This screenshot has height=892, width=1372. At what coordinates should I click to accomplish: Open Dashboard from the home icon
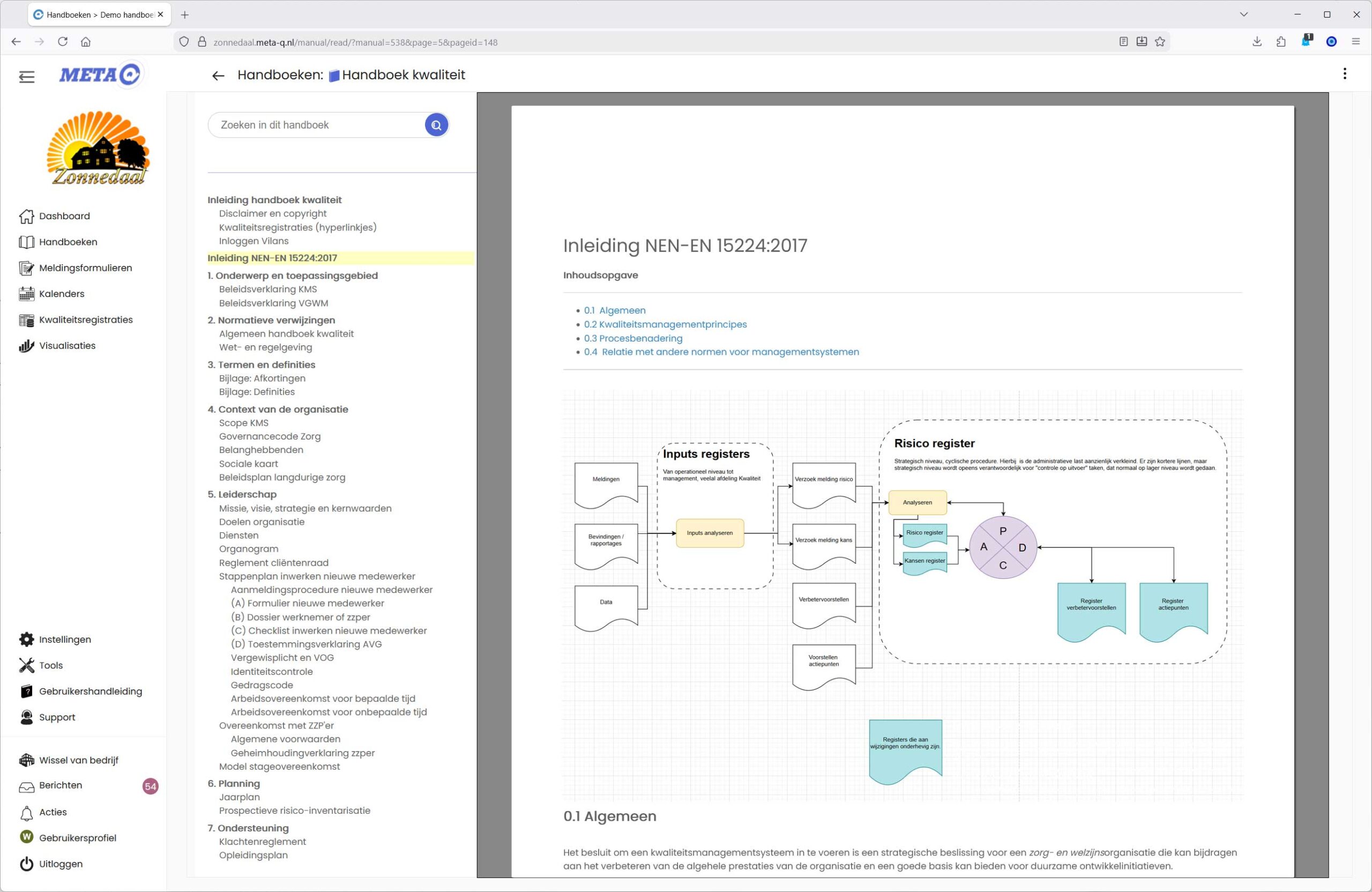[x=26, y=216]
